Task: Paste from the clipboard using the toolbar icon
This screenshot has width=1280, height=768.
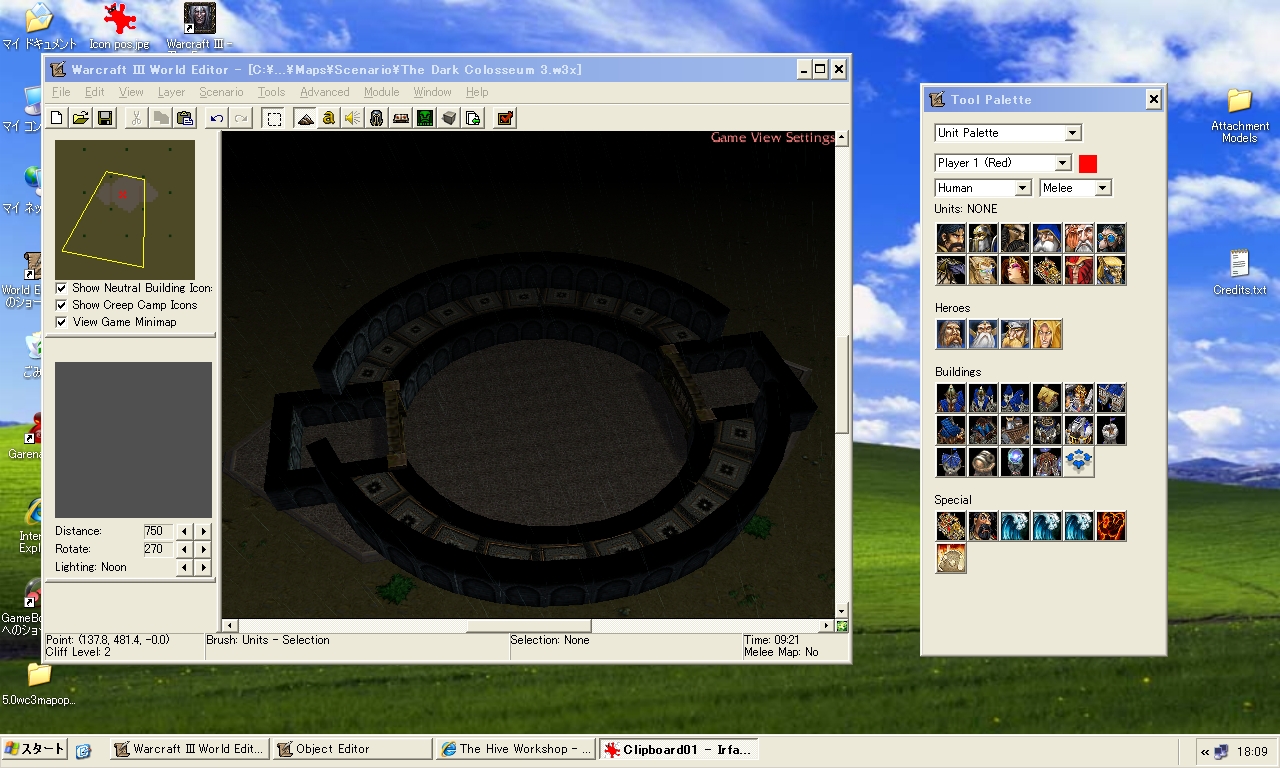Action: [185, 118]
